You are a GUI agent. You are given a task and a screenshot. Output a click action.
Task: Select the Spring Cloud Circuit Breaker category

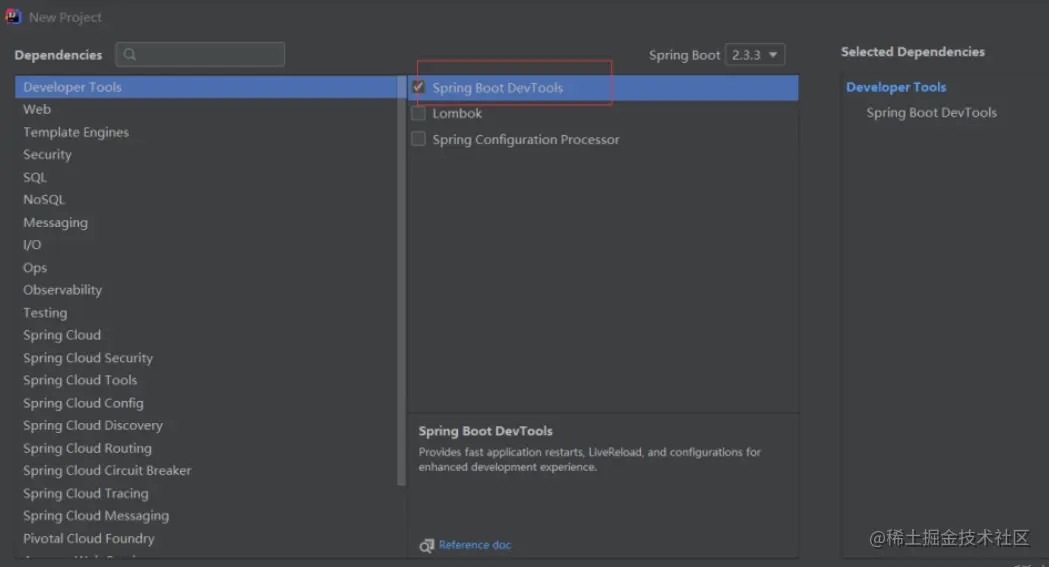[206, 470]
